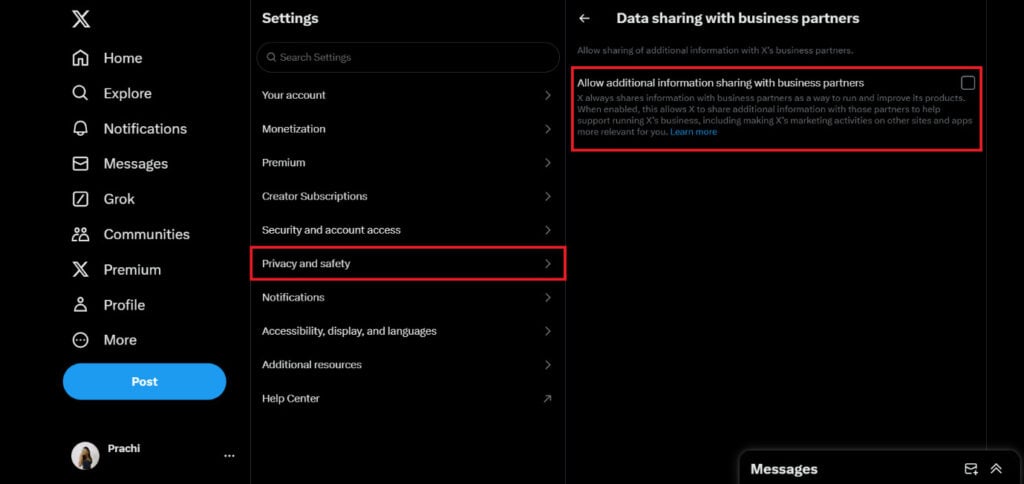Open account options via three dots beside Prachi
The height and width of the screenshot is (484, 1024).
(x=229, y=456)
